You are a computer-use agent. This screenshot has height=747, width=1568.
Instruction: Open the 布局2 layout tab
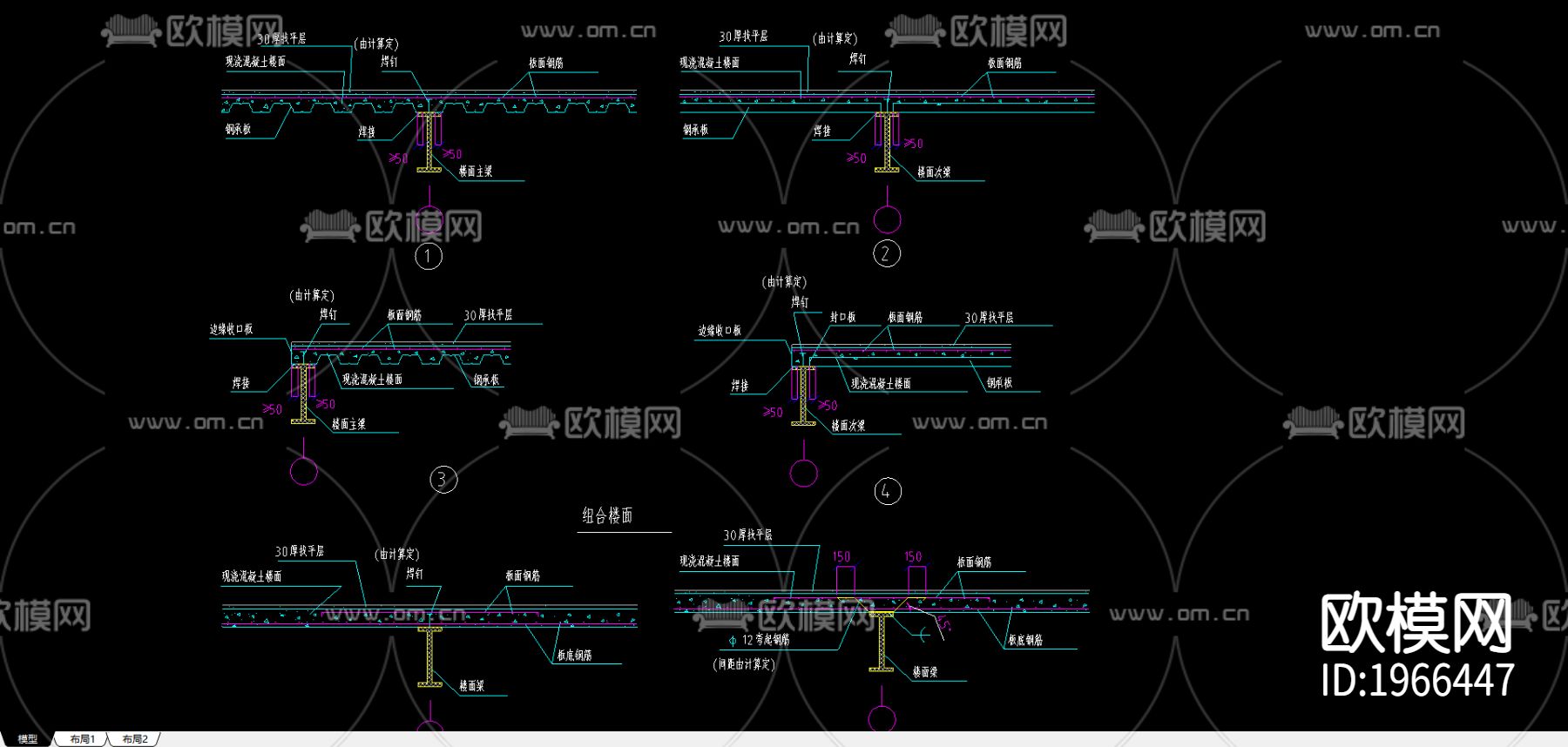pos(135,739)
